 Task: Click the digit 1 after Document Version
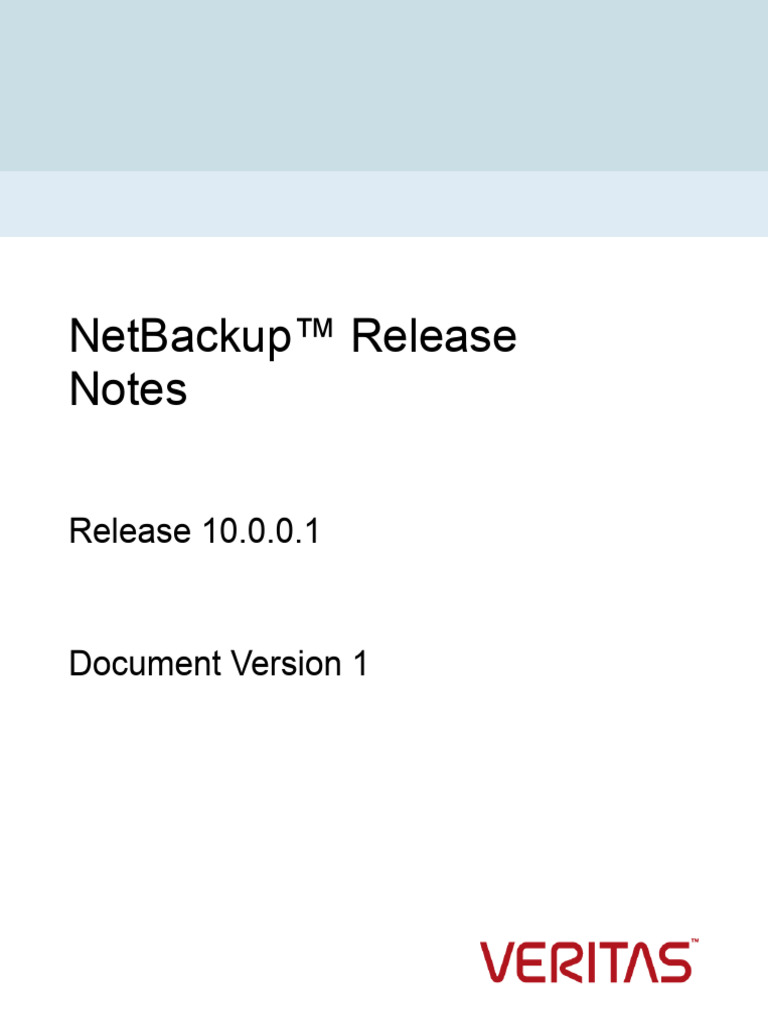360,664
